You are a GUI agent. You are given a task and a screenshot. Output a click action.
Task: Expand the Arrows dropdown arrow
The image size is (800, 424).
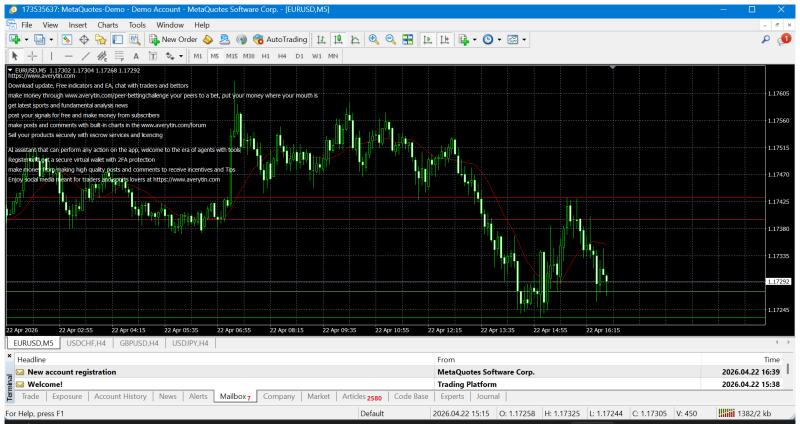tap(181, 56)
